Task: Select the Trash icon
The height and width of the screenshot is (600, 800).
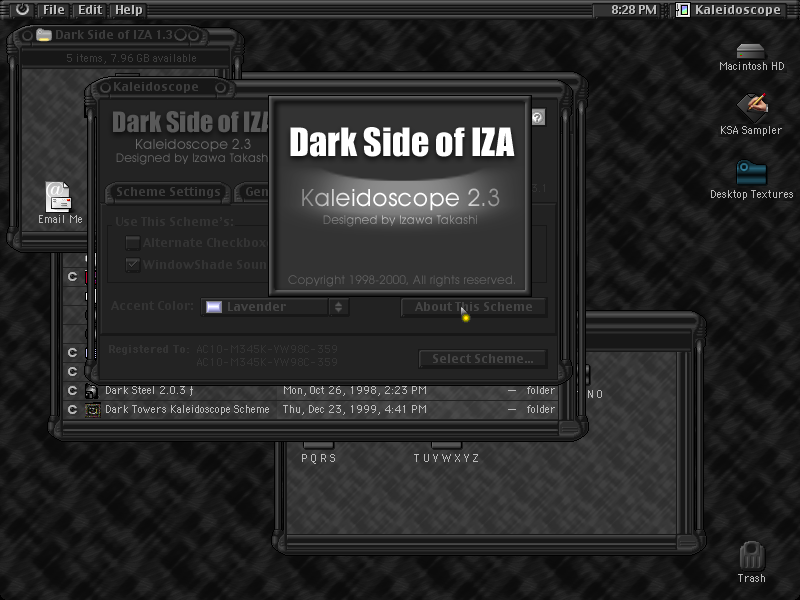Action: pyautogui.click(x=752, y=556)
